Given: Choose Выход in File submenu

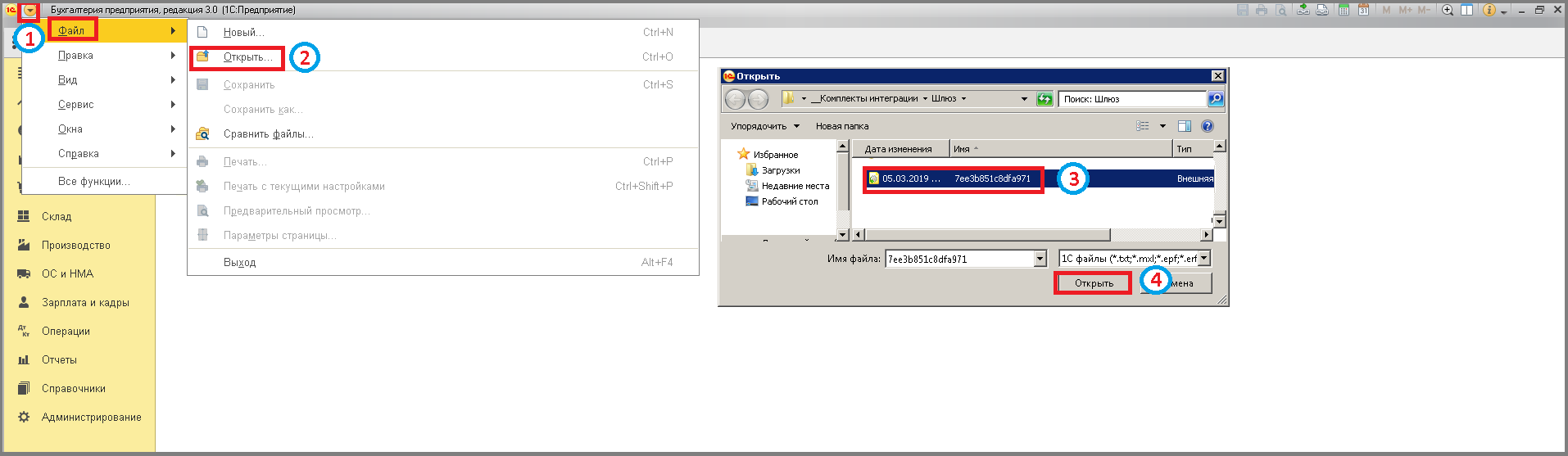Looking at the screenshot, I should click(443, 262).
